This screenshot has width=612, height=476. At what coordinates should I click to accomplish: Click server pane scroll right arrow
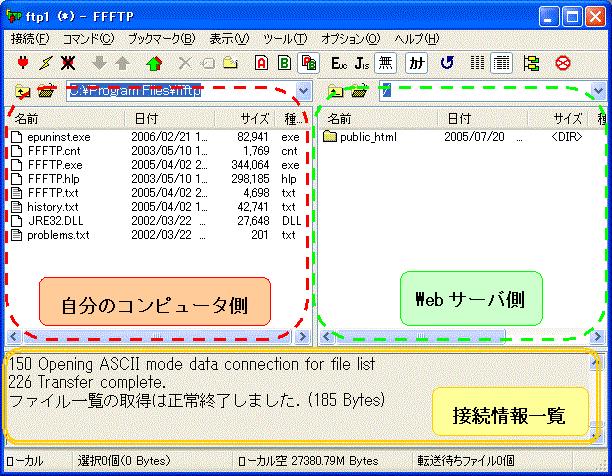598,336
